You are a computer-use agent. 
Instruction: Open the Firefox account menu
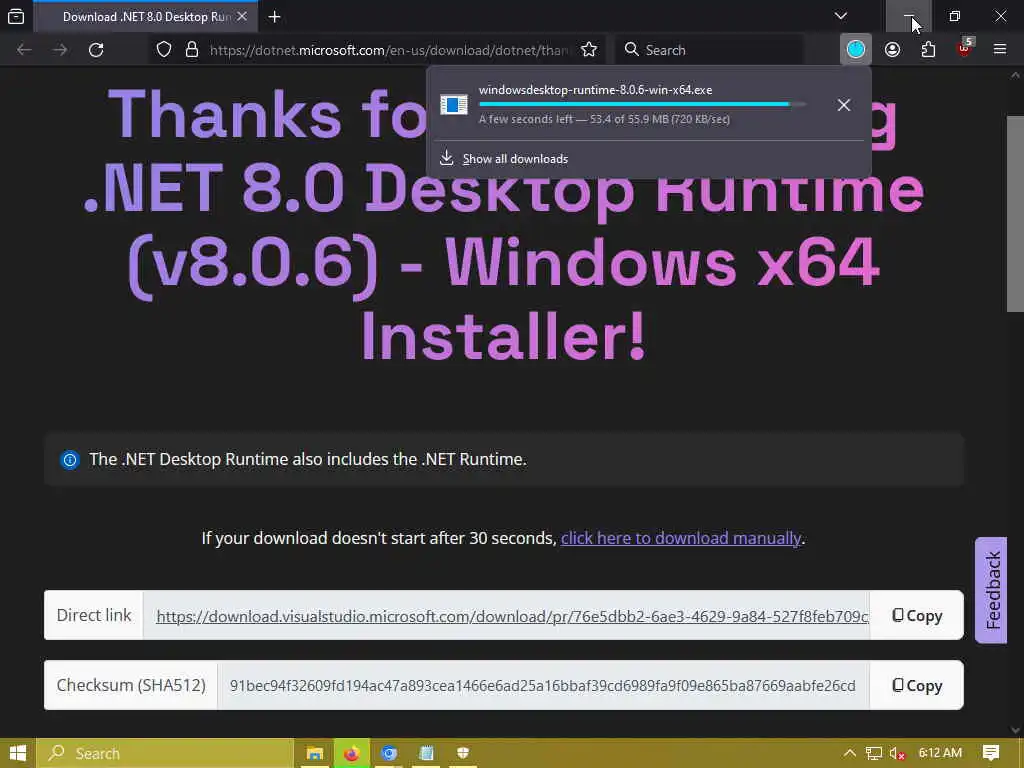click(892, 50)
